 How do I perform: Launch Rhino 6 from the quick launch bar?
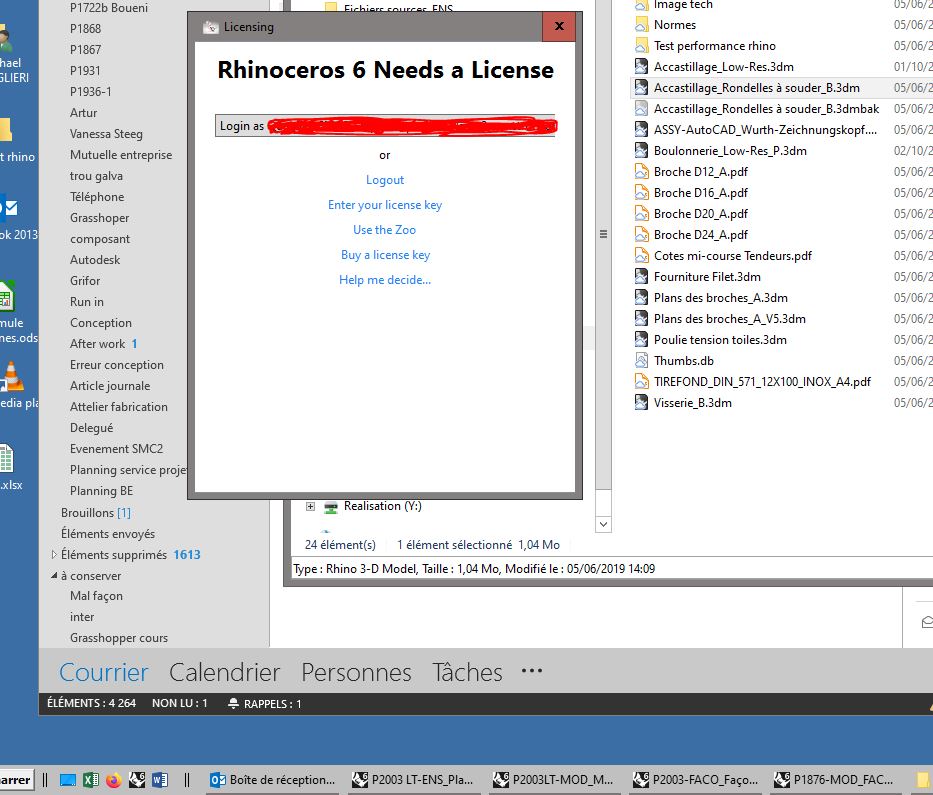137,780
